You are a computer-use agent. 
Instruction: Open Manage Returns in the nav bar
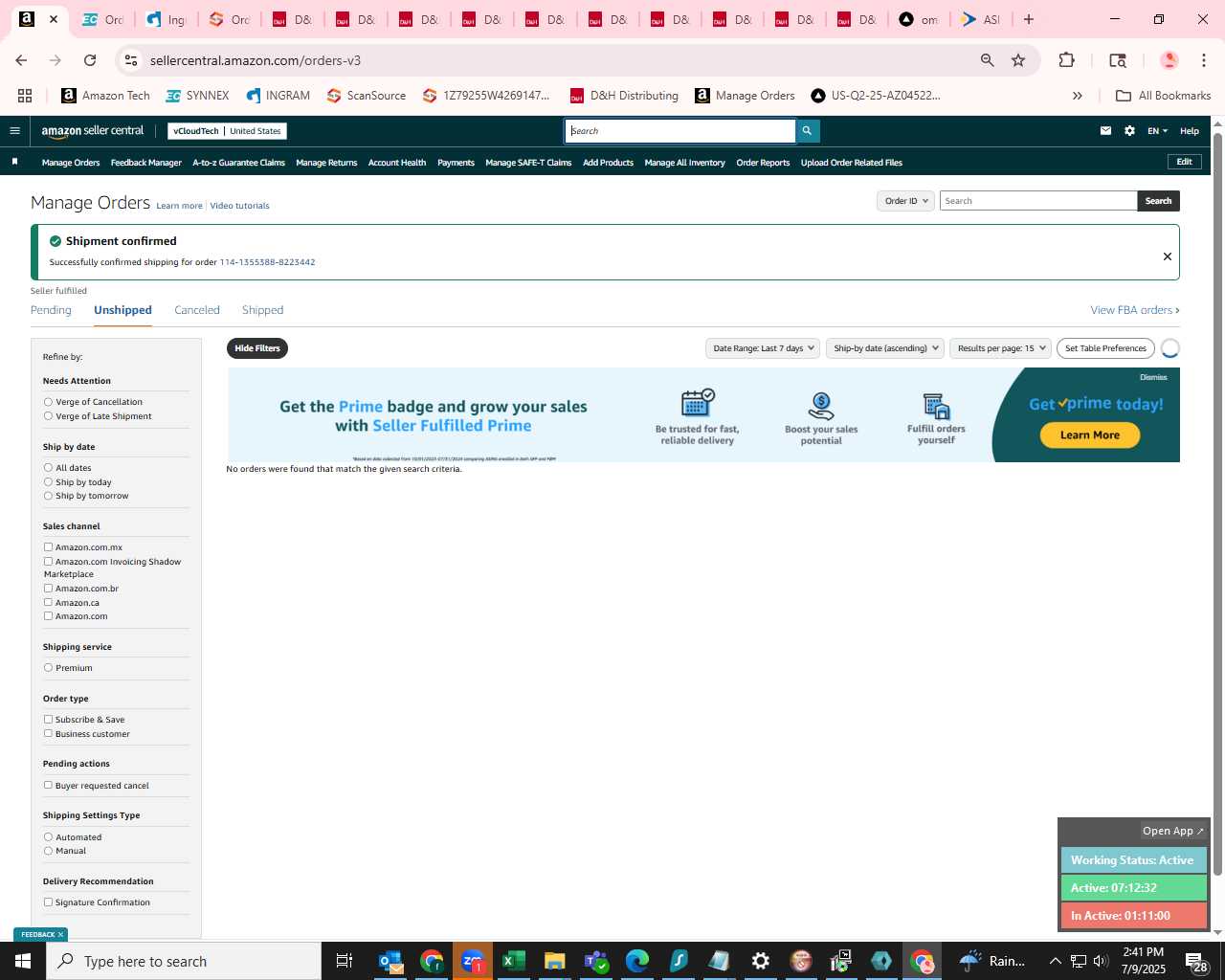tap(326, 163)
